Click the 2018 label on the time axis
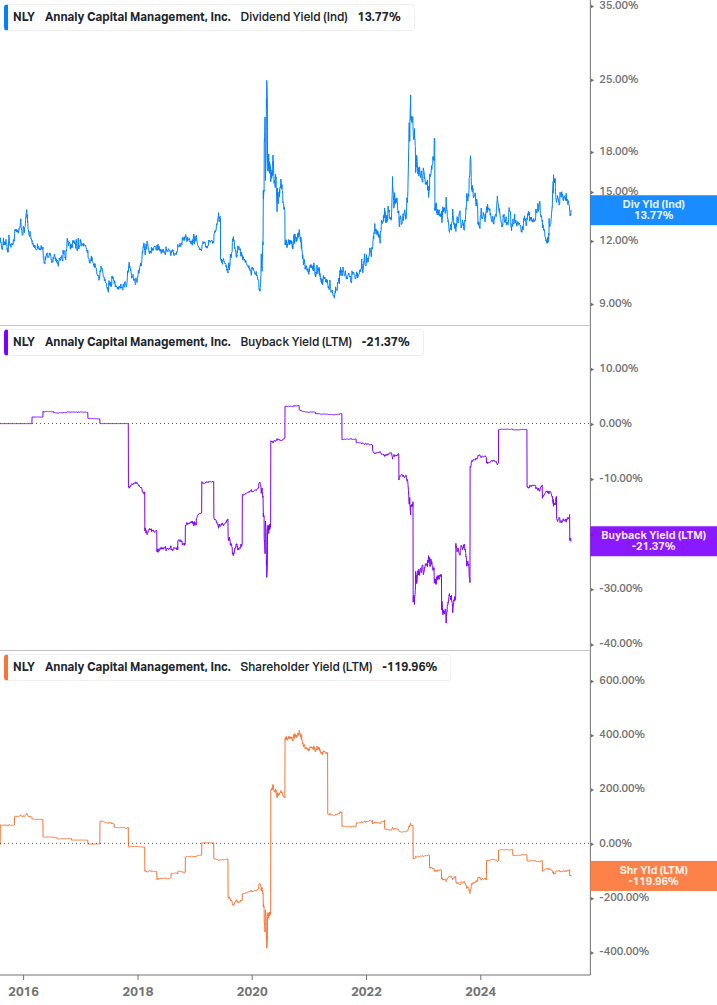Screen dimensions: 717x1005 138,992
